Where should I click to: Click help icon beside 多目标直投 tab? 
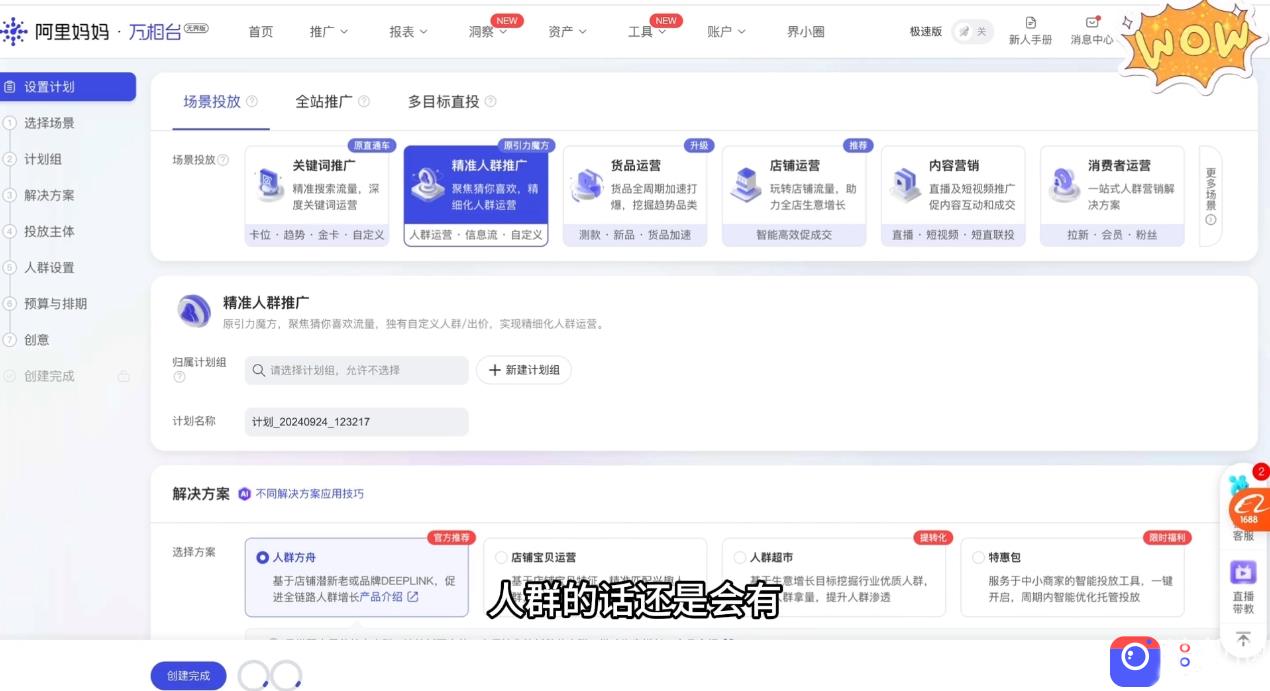491,102
